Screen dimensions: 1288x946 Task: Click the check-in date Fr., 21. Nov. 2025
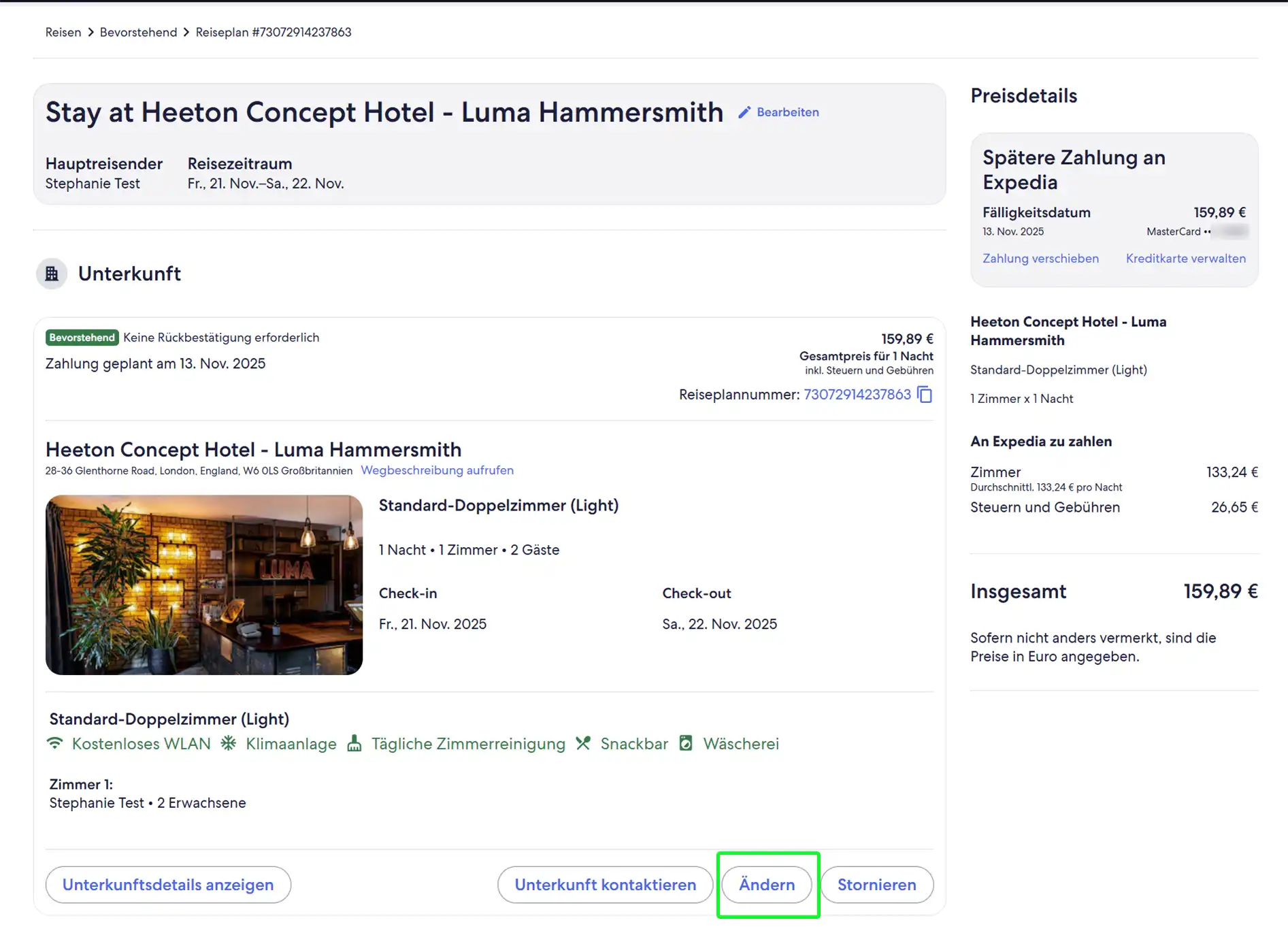click(433, 624)
